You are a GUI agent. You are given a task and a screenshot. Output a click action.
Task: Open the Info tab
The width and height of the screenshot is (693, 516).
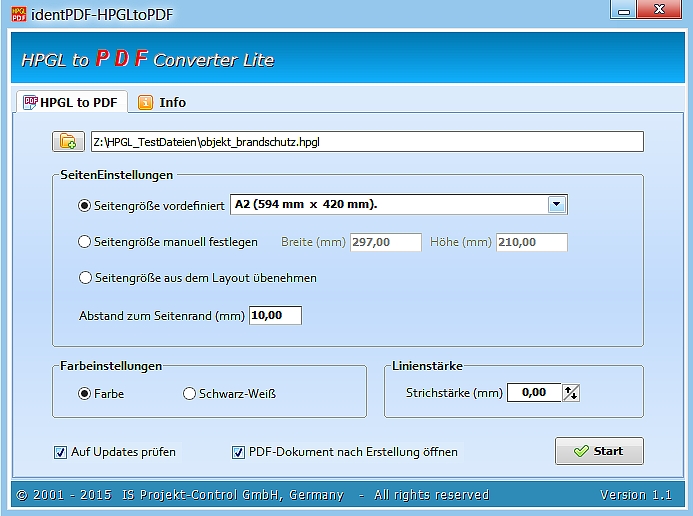162,102
